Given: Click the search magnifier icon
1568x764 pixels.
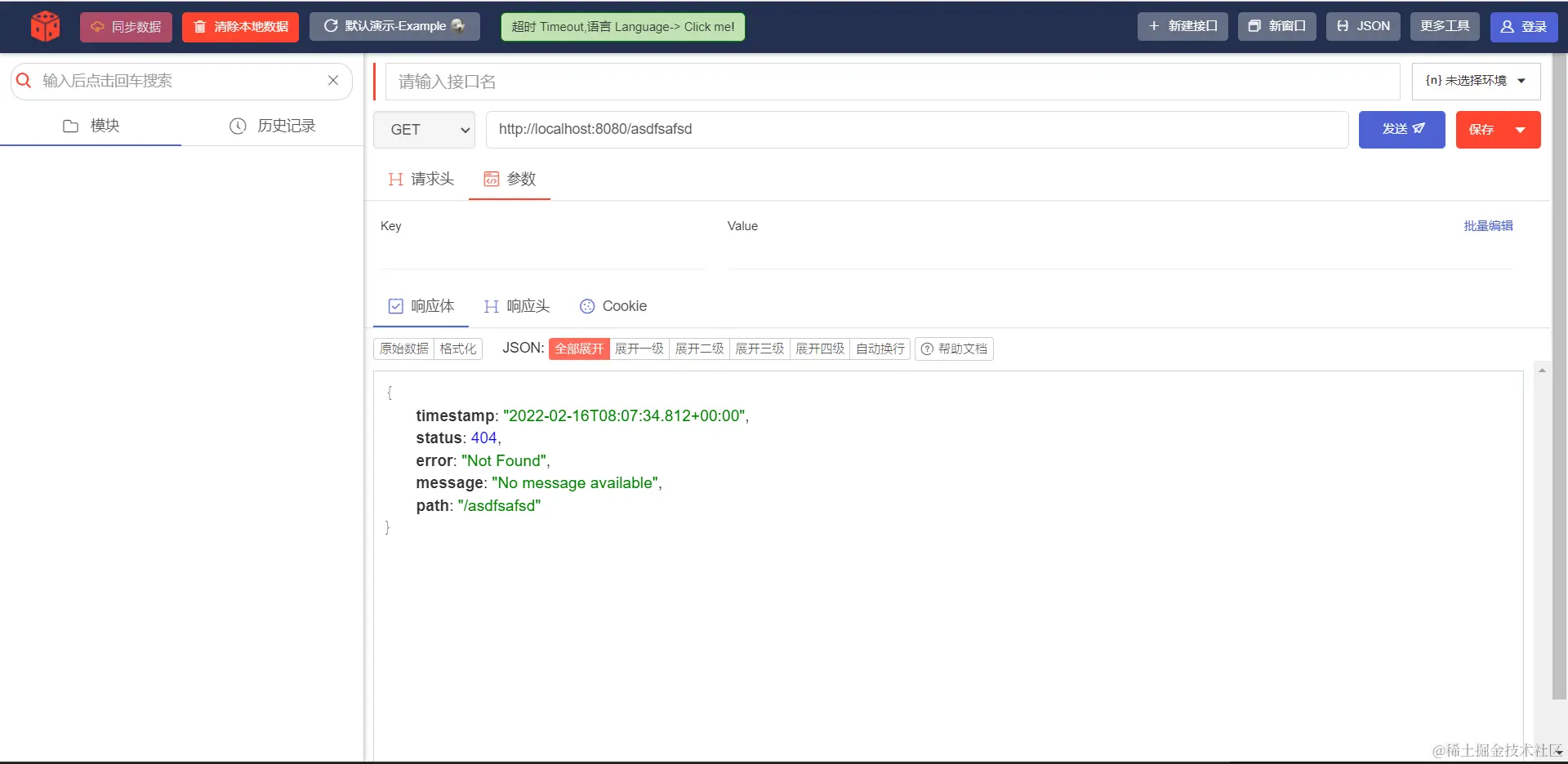Looking at the screenshot, I should (x=24, y=80).
